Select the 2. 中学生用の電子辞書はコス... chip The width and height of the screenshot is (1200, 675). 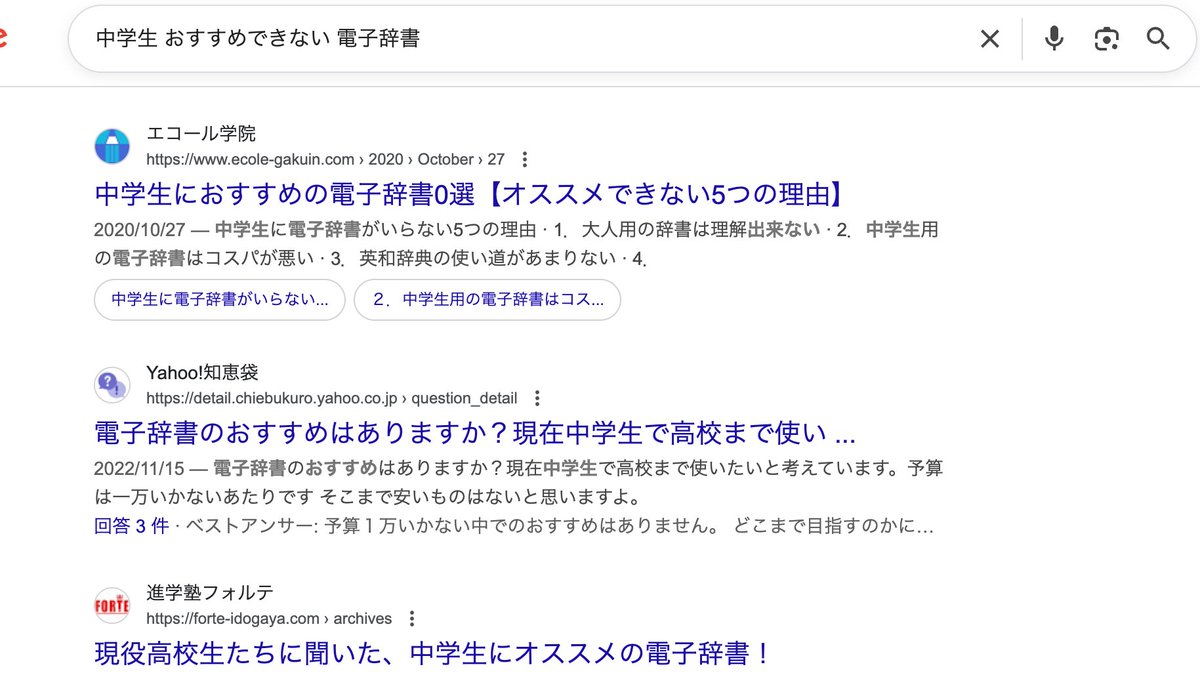pos(487,299)
